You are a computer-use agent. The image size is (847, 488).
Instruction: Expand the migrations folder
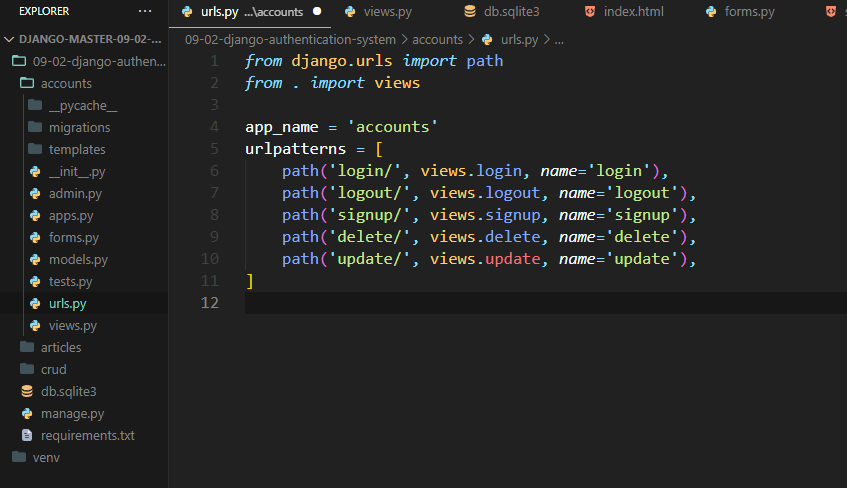click(84, 128)
